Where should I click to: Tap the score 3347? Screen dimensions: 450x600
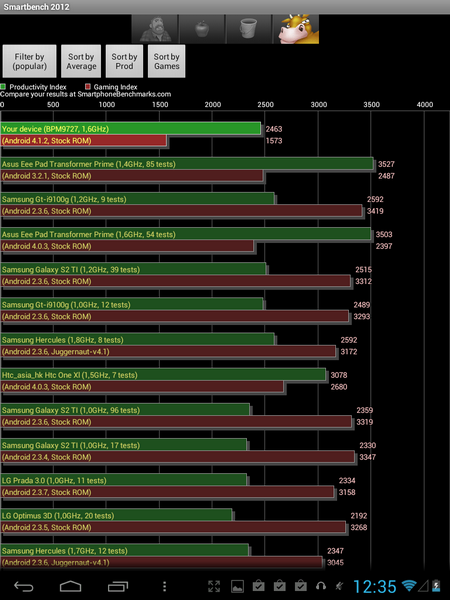pyautogui.click(x=367, y=457)
